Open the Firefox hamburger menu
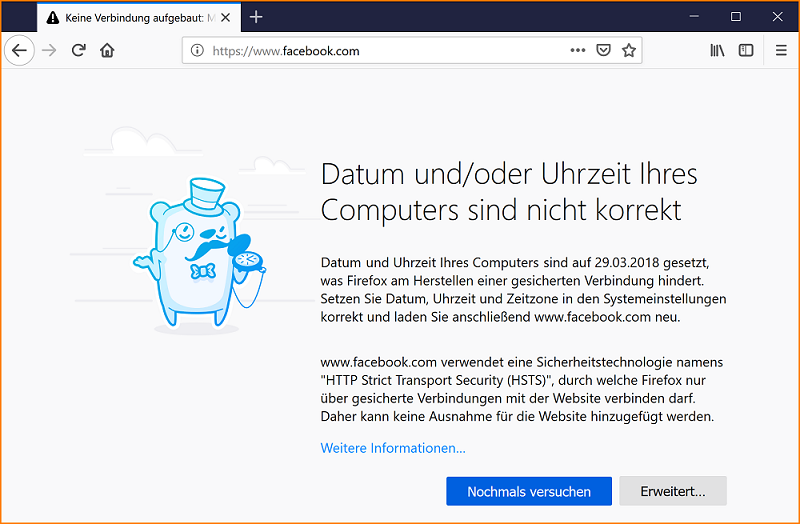800x524 pixels. click(x=781, y=50)
